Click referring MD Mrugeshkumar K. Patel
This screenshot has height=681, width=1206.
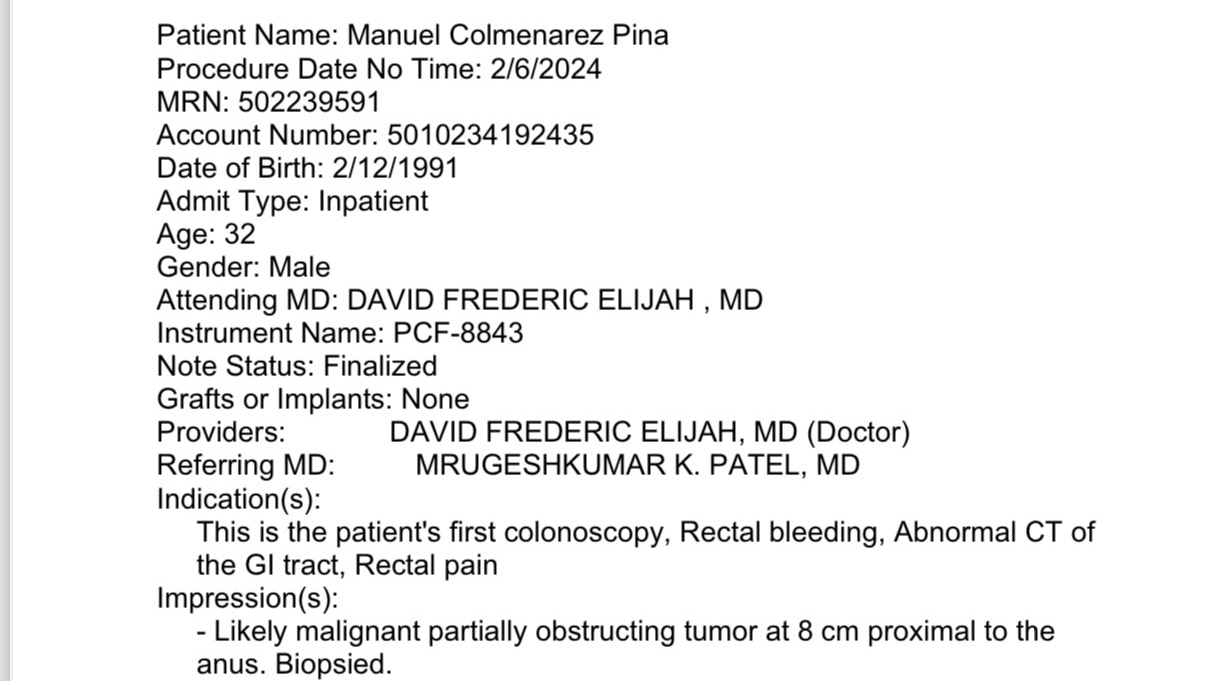coord(637,465)
